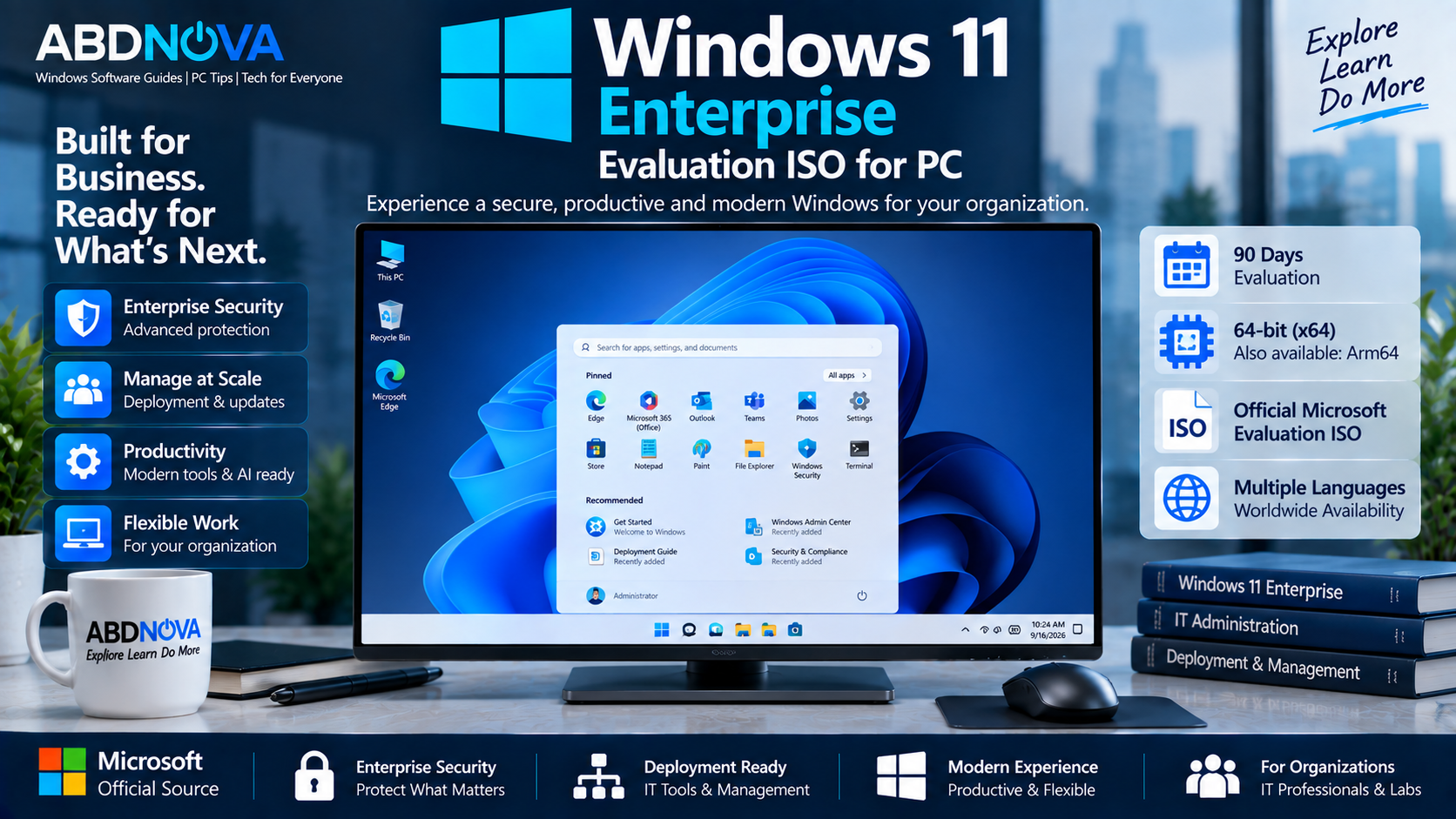This screenshot has width=1456, height=819.
Task: Open chat icon on taskbar
Action: (x=689, y=629)
